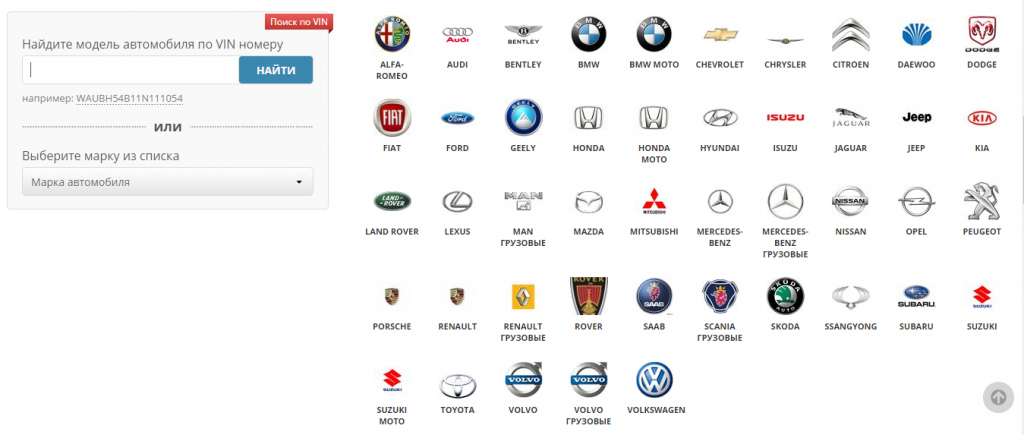Open the Scania грузовые griffin logo
Image resolution: width=1024 pixels, height=435 pixels.
click(x=720, y=297)
